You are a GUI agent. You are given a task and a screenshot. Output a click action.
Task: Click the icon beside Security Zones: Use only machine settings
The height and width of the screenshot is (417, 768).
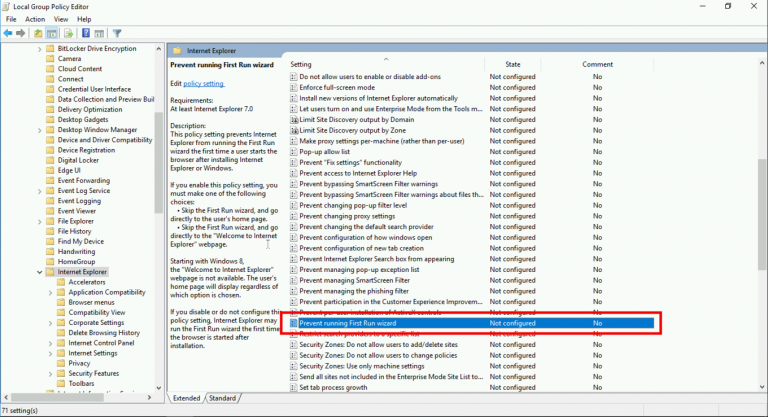(x=293, y=366)
